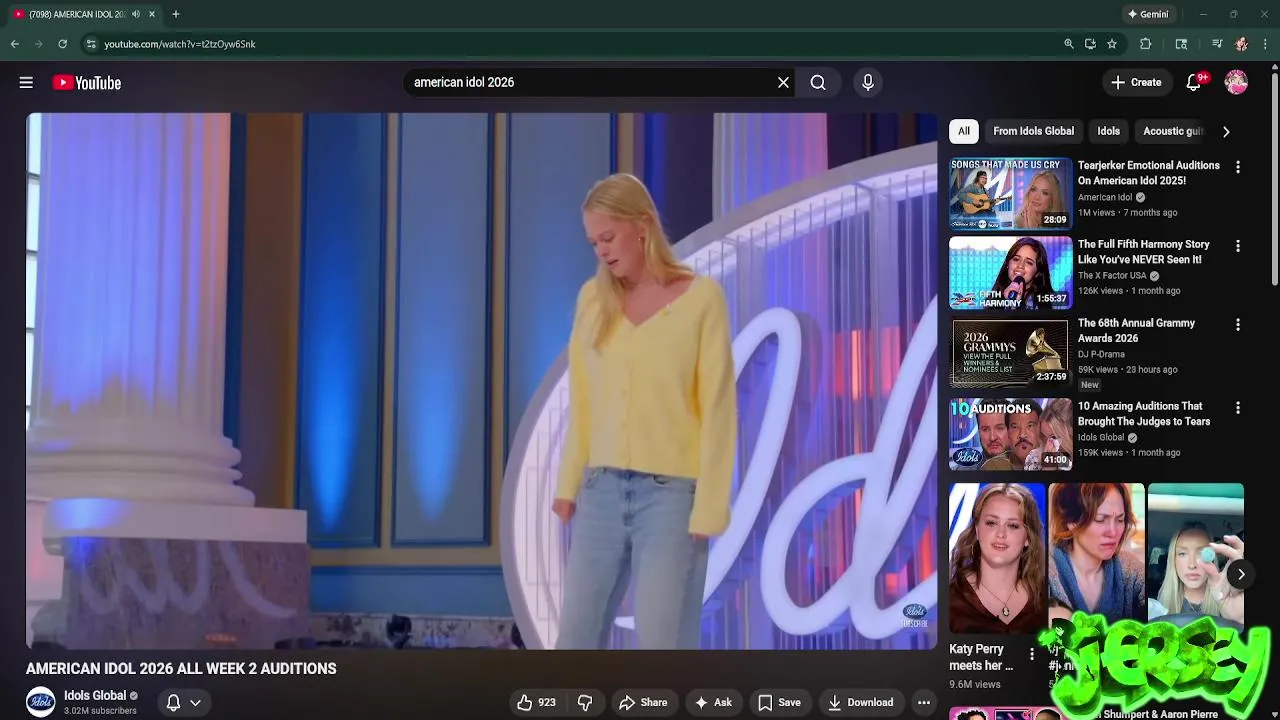Open Gemini in Chrome

1148,14
